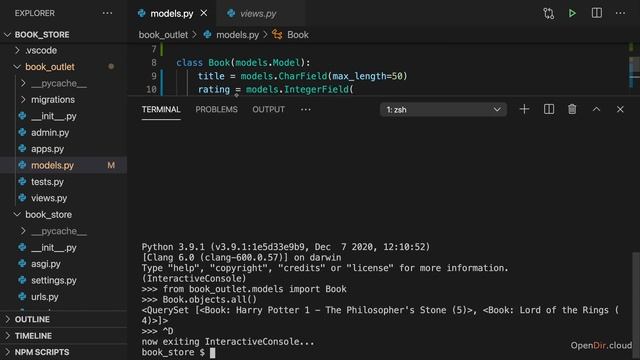Collapse the BOOK_STORE root folder

tap(7, 35)
